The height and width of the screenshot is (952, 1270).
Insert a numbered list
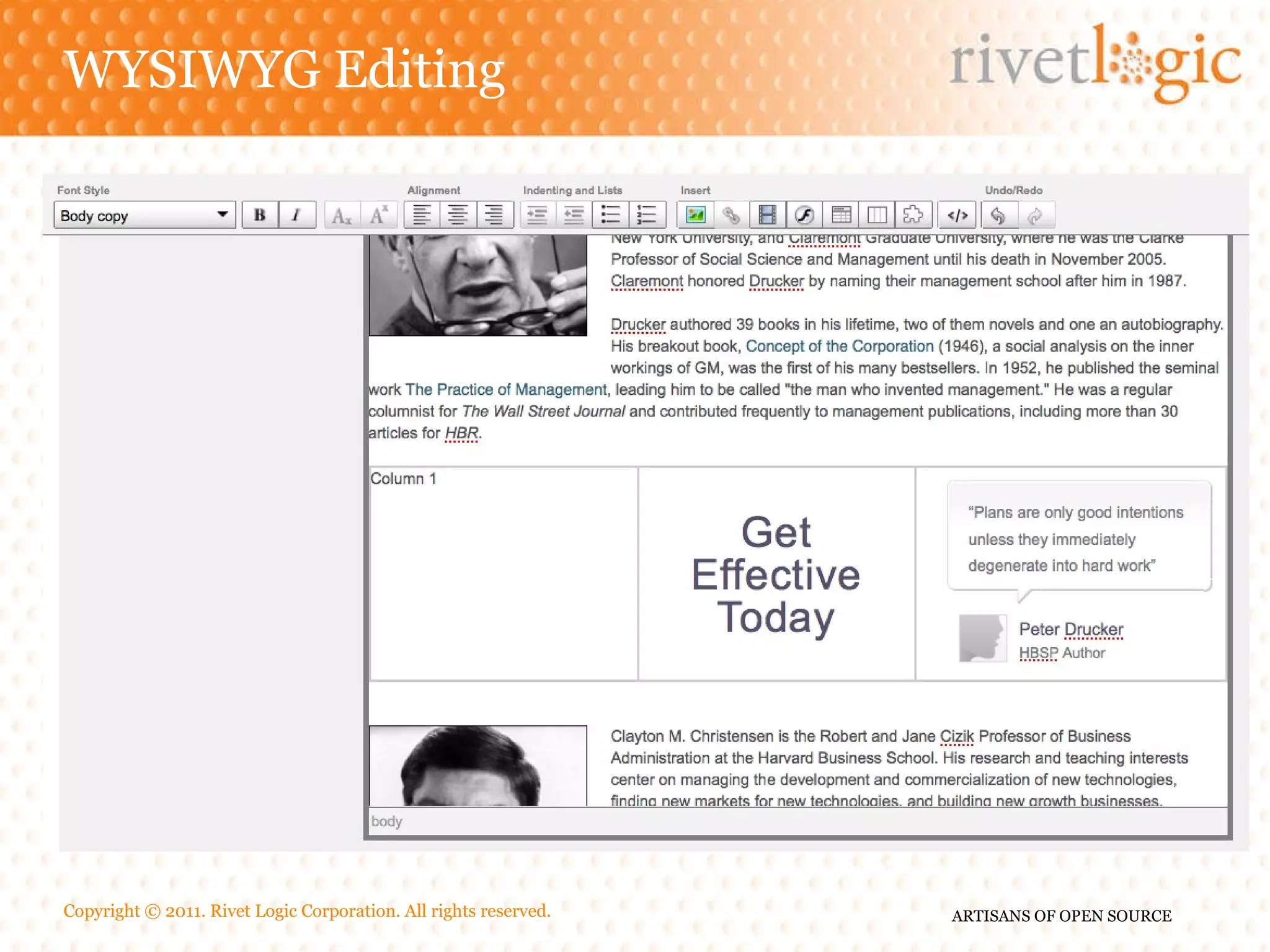point(647,216)
